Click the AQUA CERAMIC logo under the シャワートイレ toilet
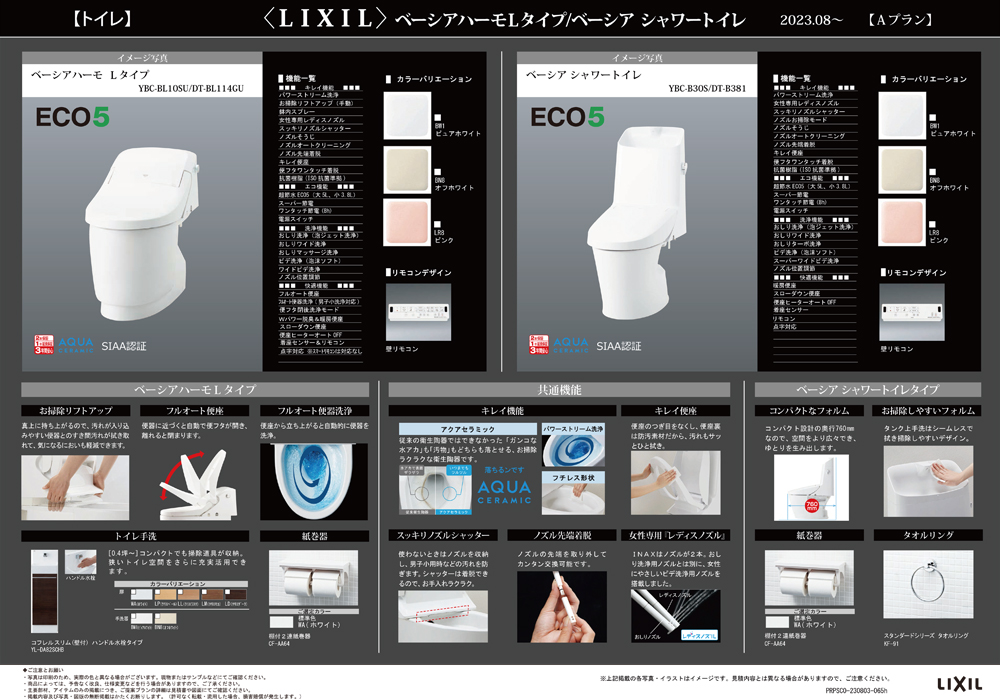The width and height of the screenshot is (1000, 699). 571,344
